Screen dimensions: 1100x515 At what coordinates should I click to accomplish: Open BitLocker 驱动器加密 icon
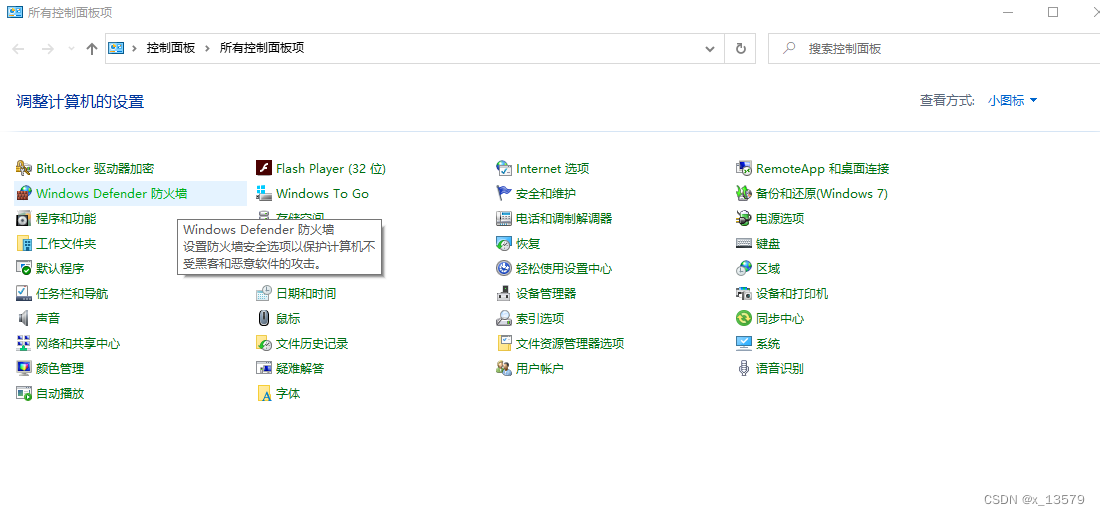click(x=24, y=168)
